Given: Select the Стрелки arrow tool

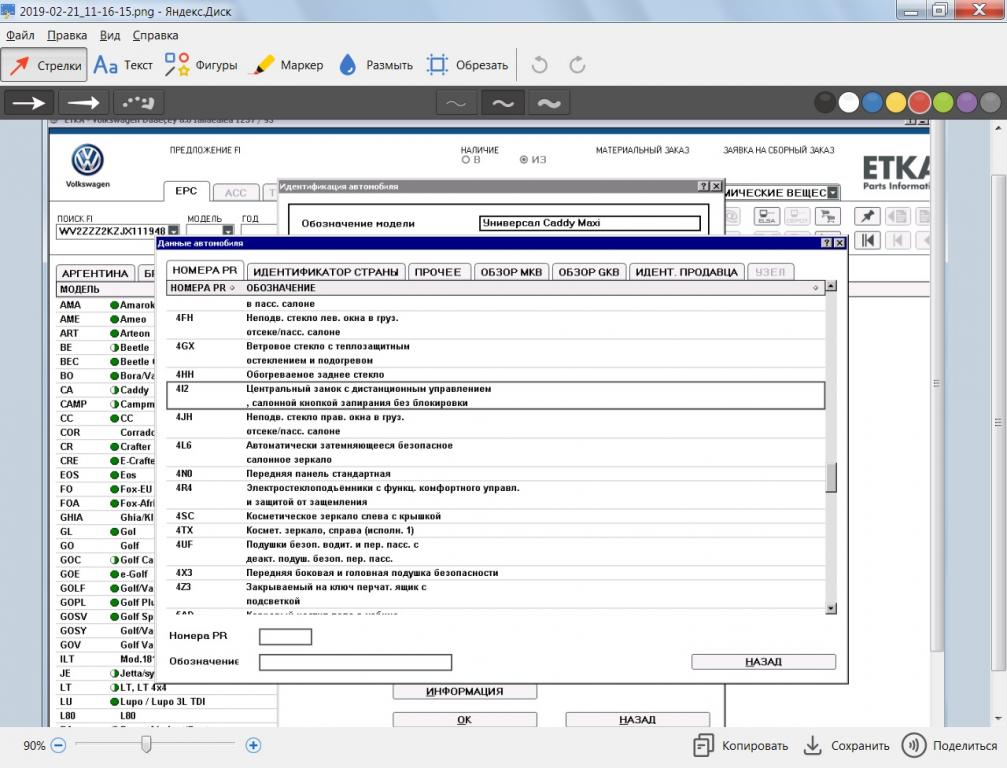Looking at the screenshot, I should (x=44, y=65).
